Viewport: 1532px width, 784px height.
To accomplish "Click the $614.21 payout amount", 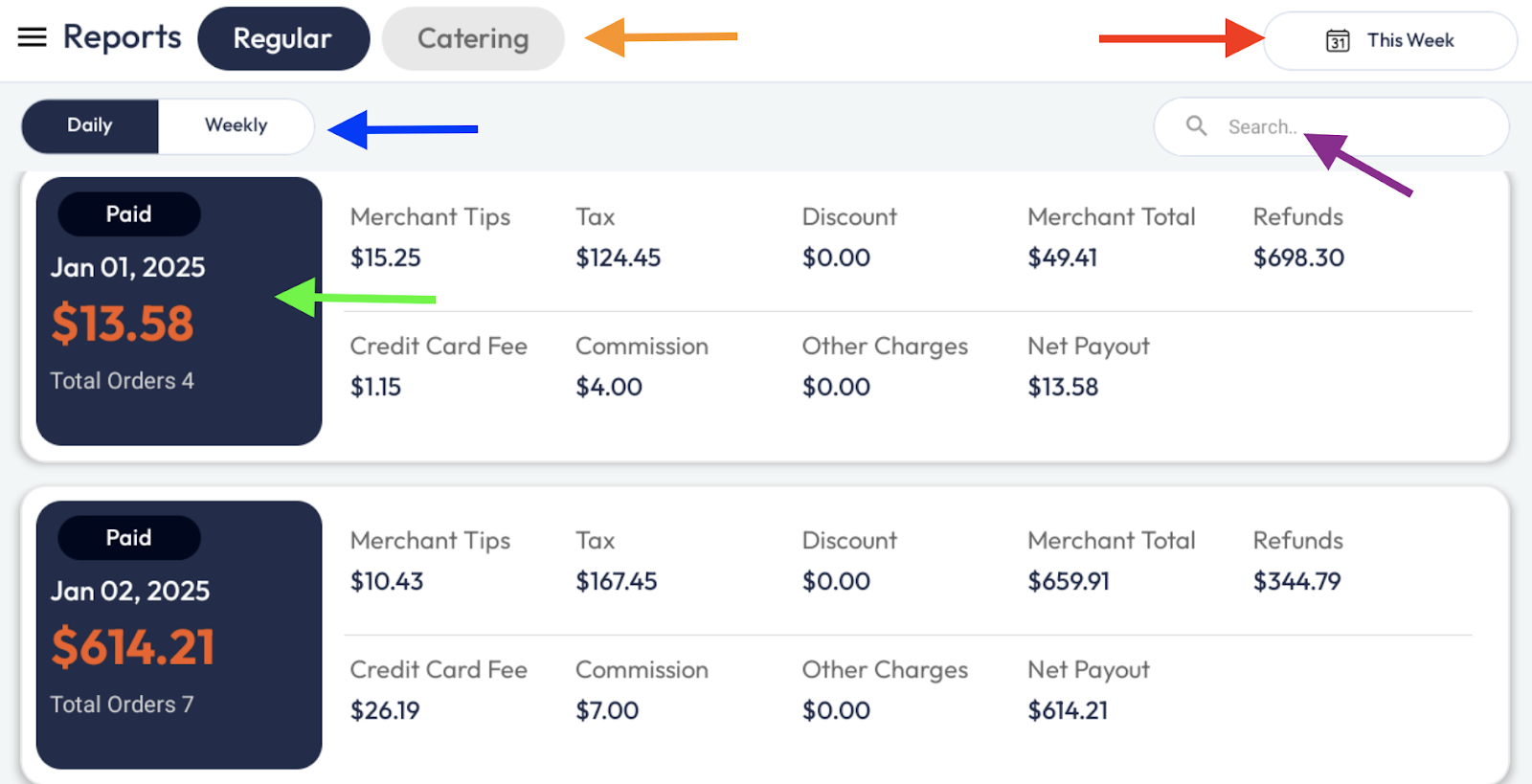I will pyautogui.click(x=133, y=646).
